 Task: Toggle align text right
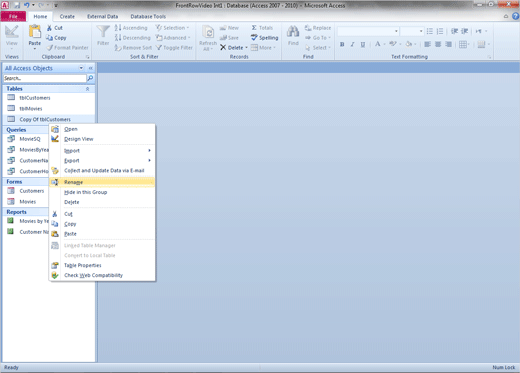(449, 44)
